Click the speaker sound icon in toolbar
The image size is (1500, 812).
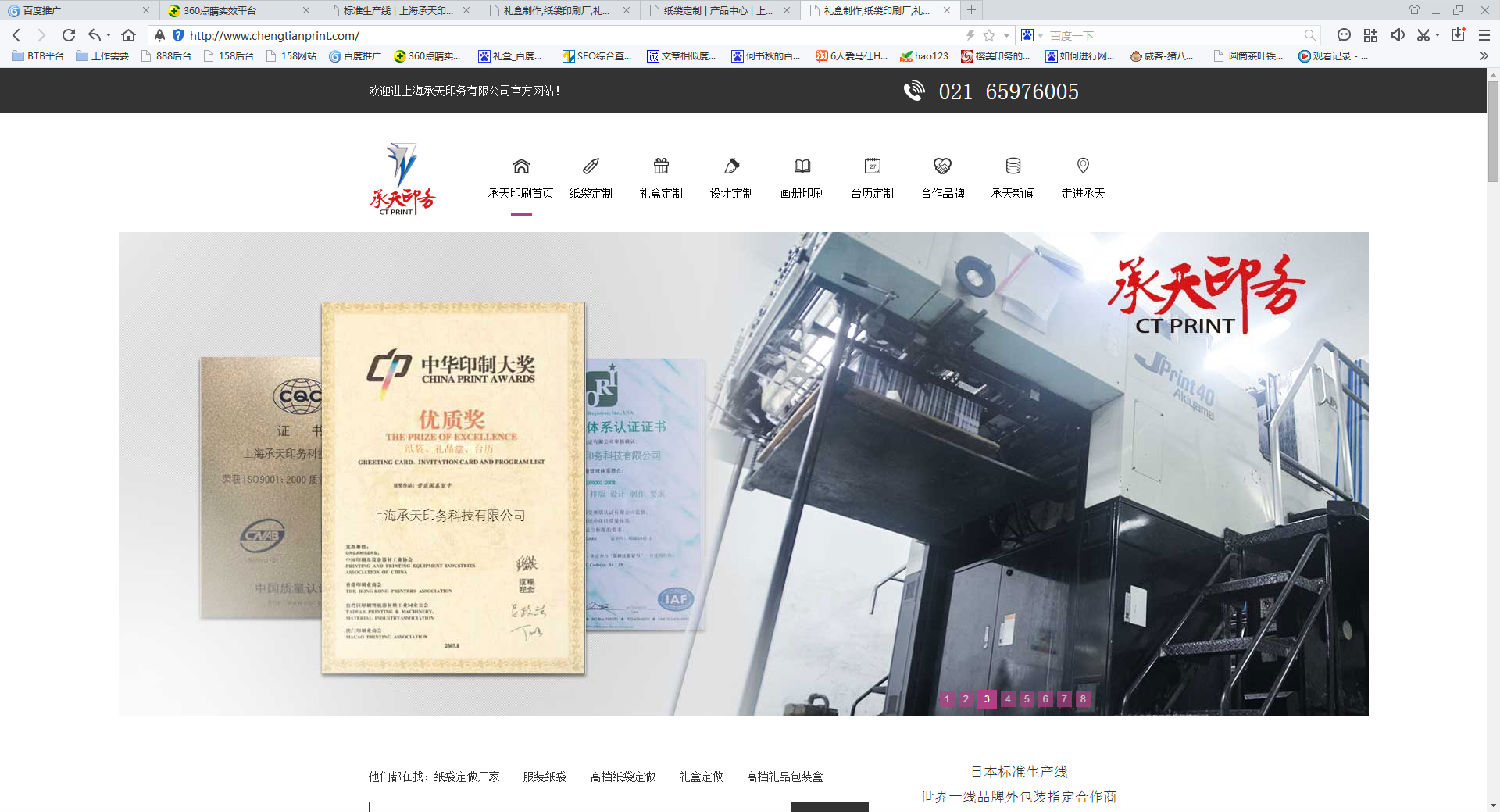[1397, 35]
